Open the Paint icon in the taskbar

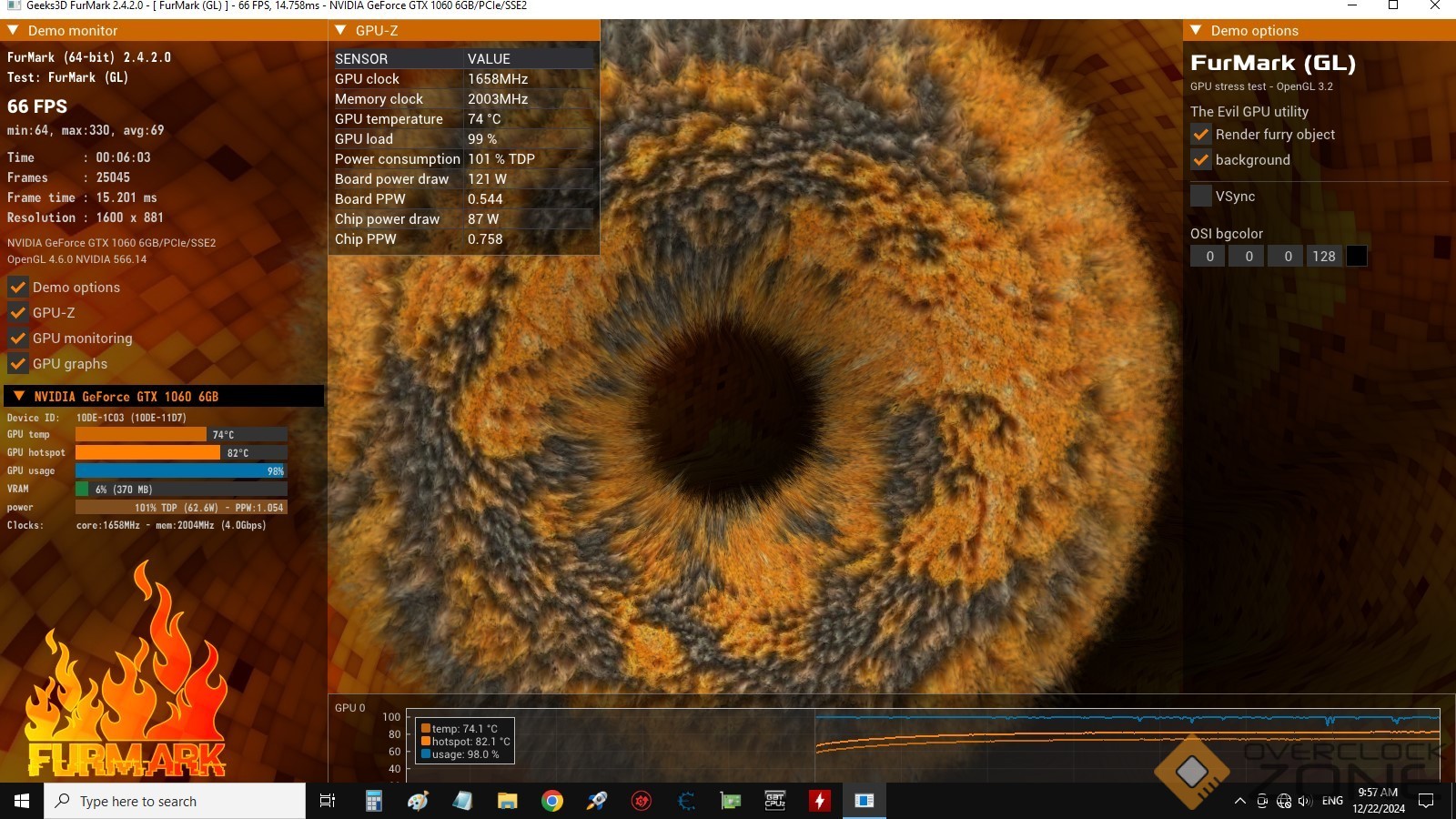[418, 801]
